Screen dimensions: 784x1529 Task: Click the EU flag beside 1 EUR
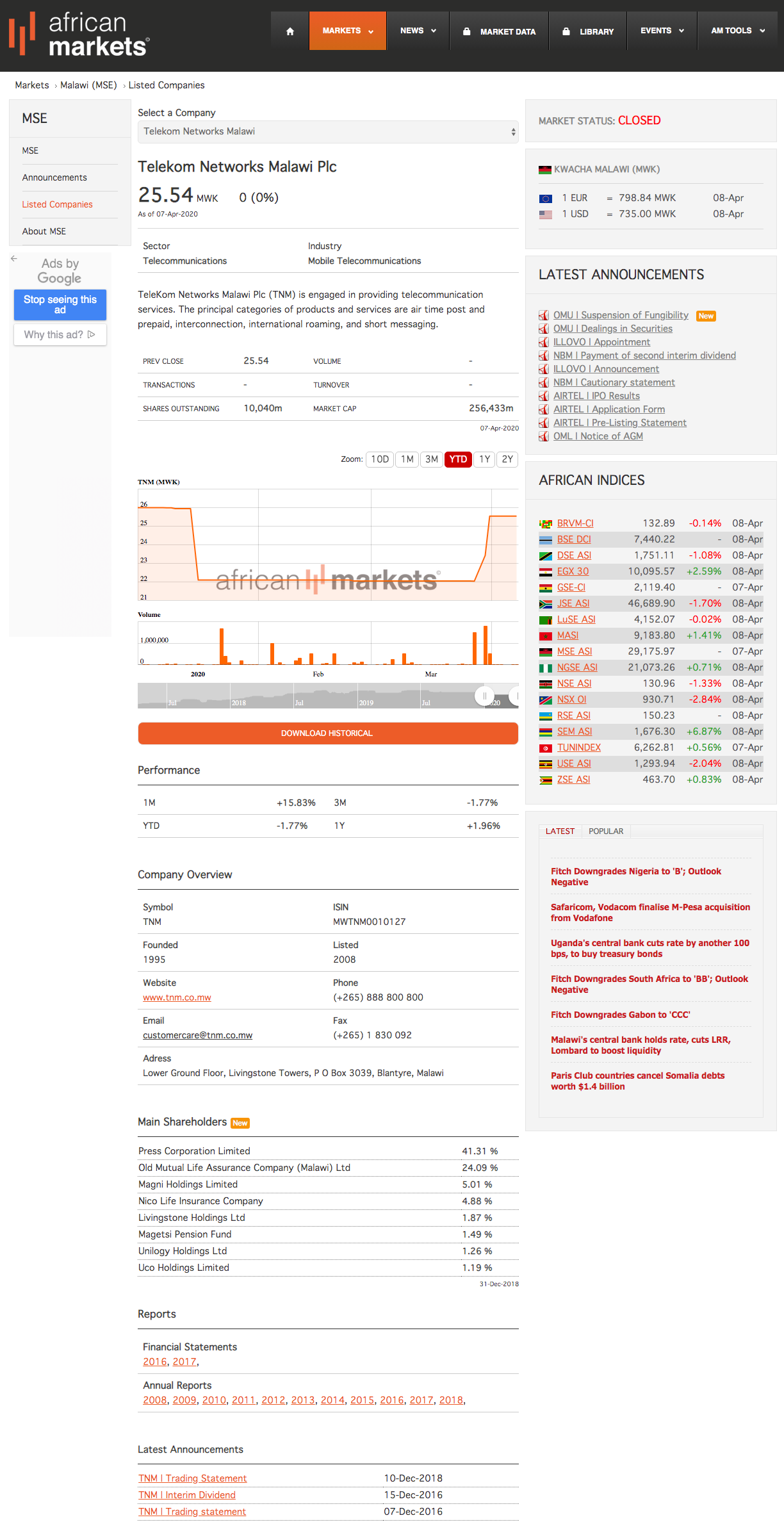[x=546, y=199]
